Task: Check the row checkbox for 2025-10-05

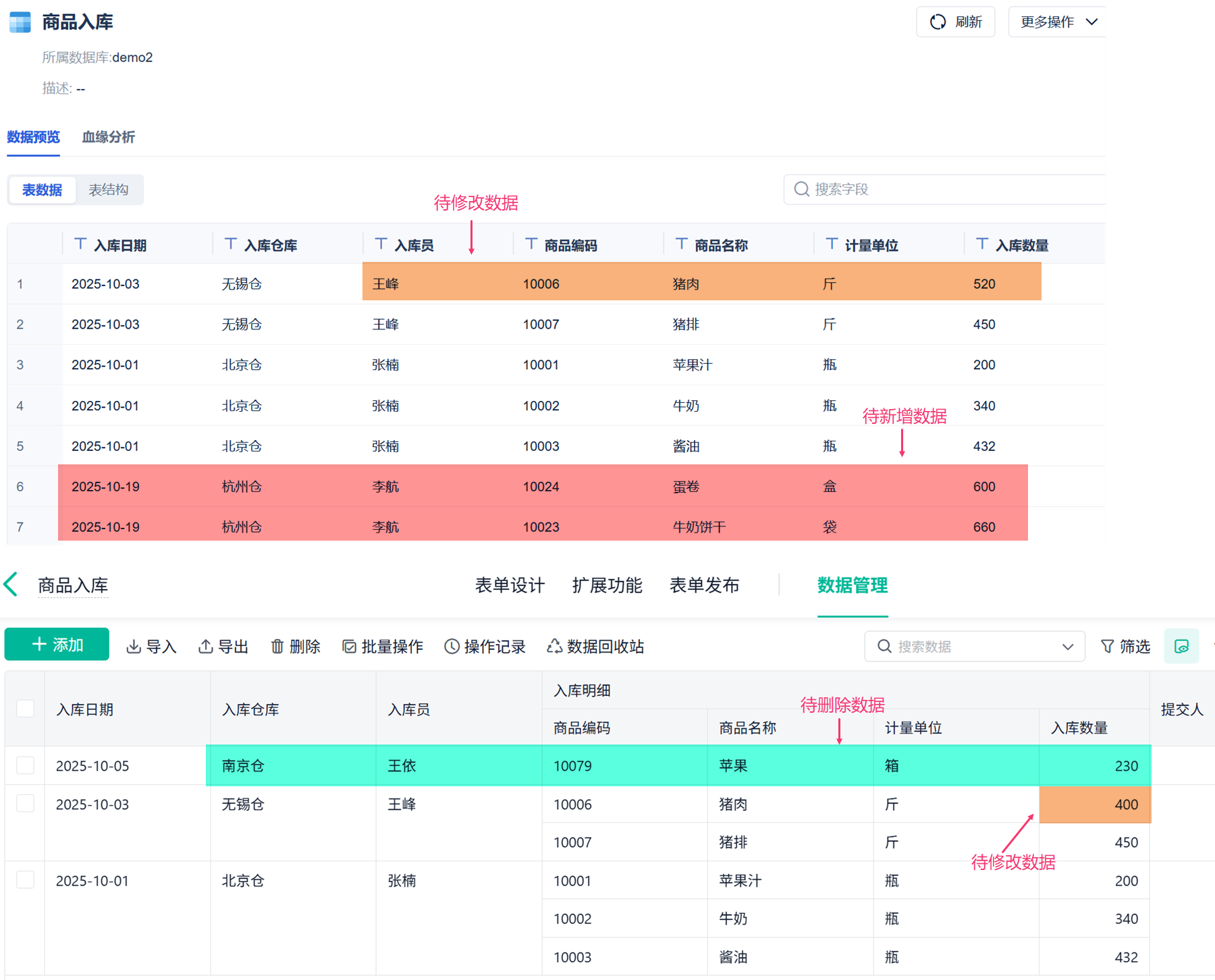Action: click(26, 765)
